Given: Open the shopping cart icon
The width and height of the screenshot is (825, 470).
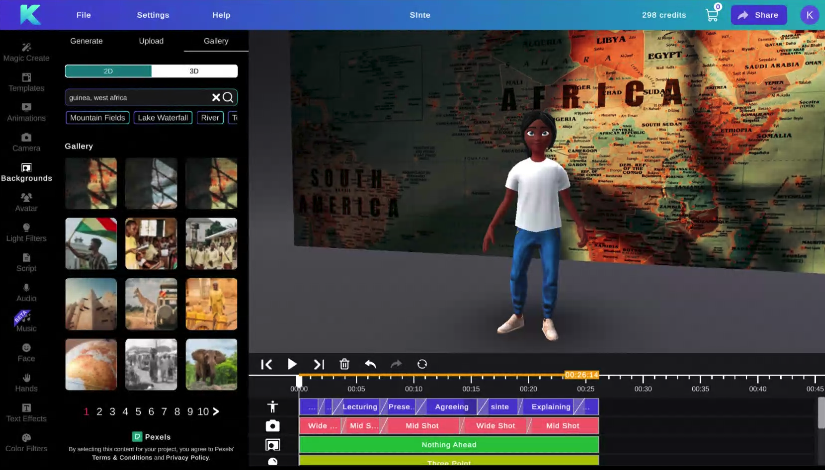Looking at the screenshot, I should coord(712,15).
